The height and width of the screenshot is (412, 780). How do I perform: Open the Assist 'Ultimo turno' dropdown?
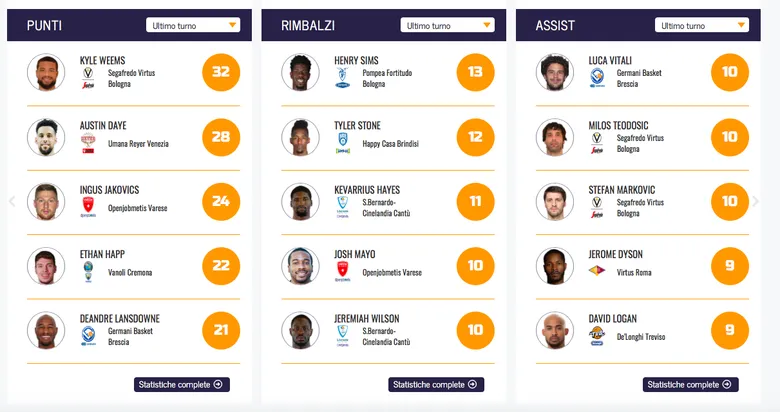point(702,25)
